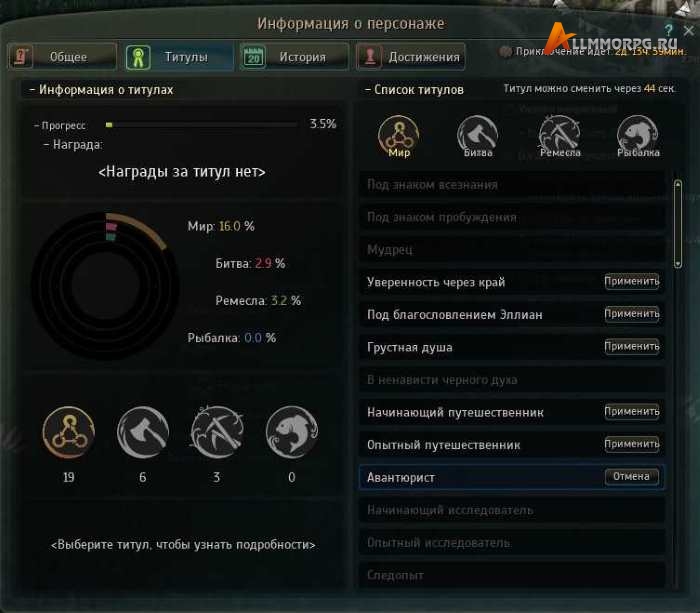Collapse the Список титулов section
This screenshot has width=700, height=613.
(x=368, y=90)
